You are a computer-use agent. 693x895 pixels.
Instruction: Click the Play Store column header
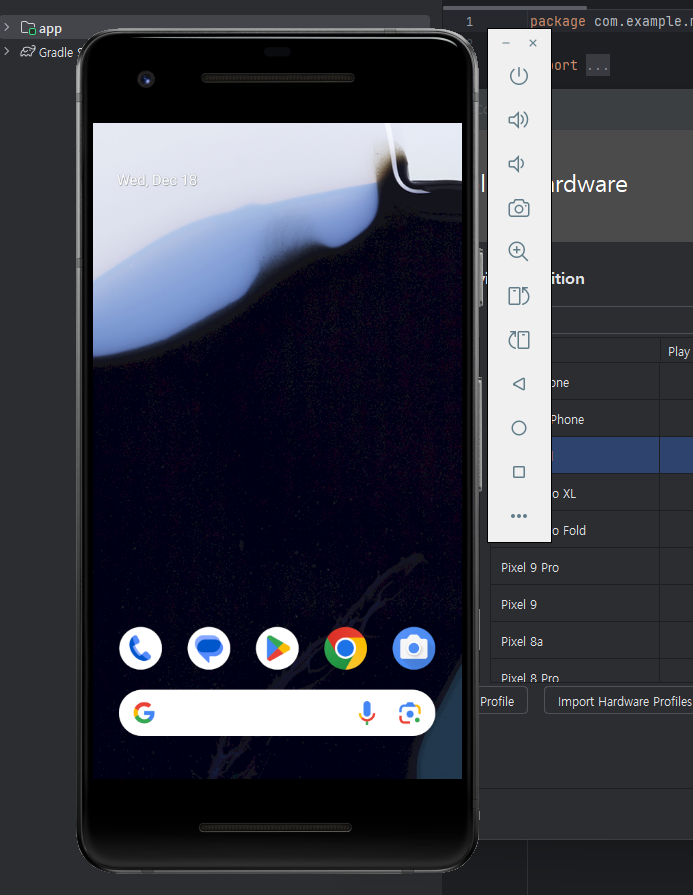tap(679, 352)
